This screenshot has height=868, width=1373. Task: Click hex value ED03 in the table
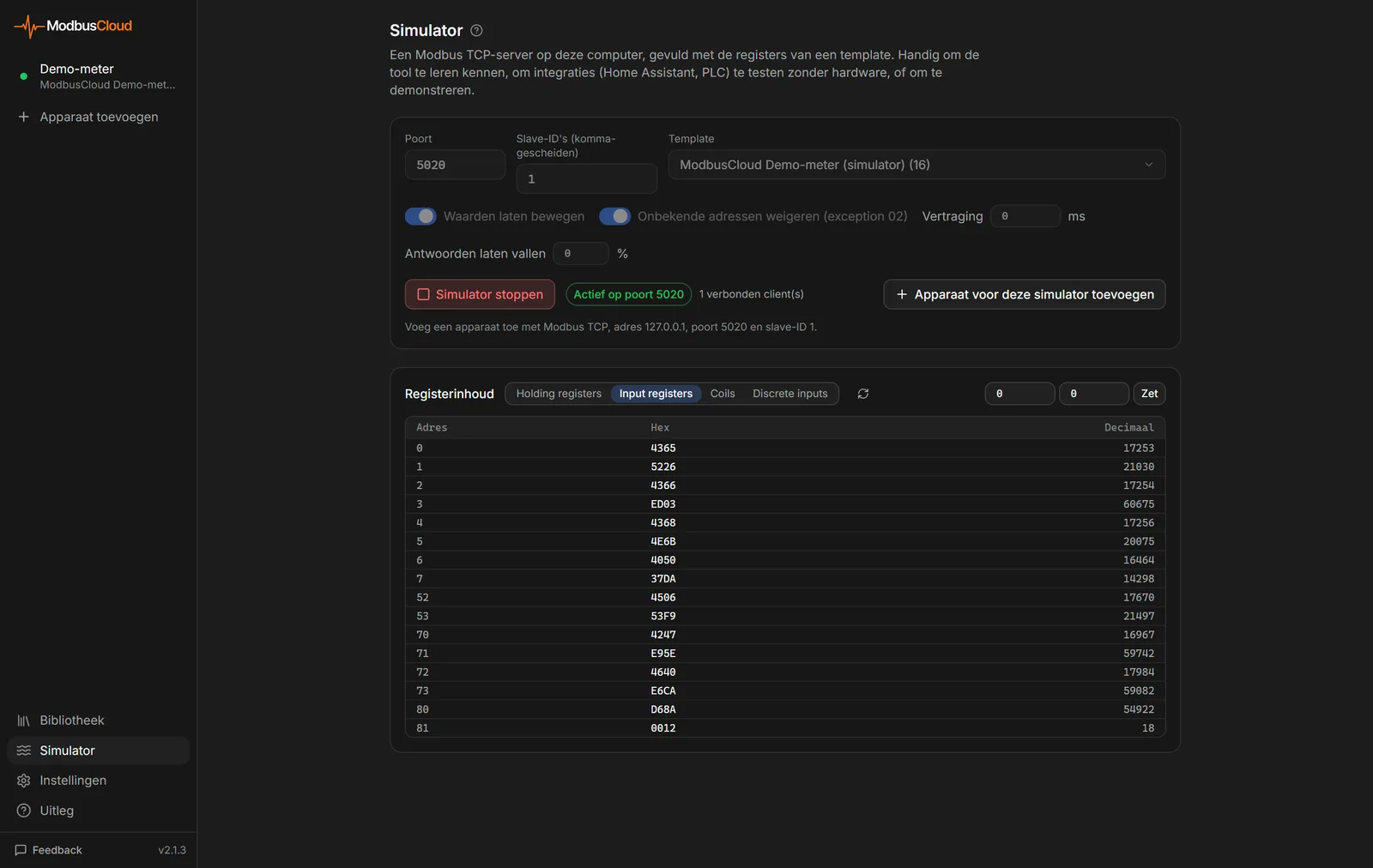(x=663, y=504)
